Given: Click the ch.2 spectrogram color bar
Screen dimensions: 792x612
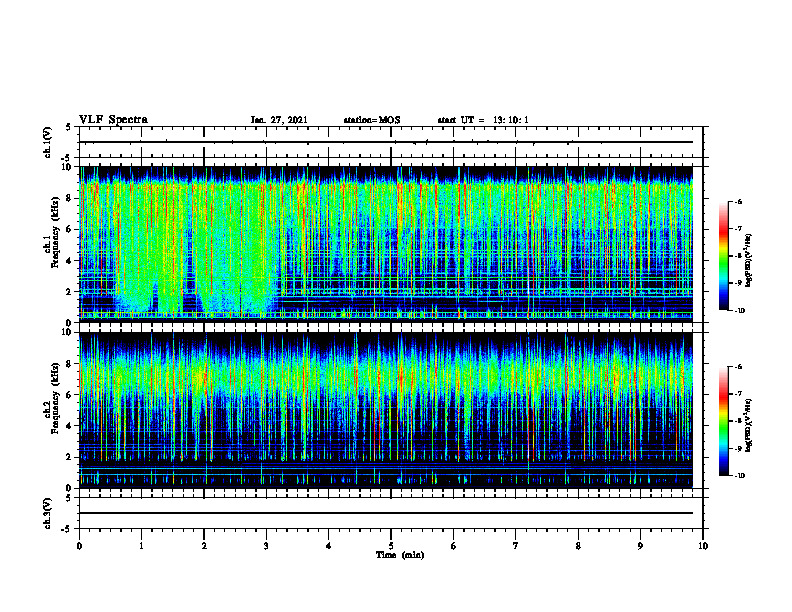Looking at the screenshot, I should [724, 421].
